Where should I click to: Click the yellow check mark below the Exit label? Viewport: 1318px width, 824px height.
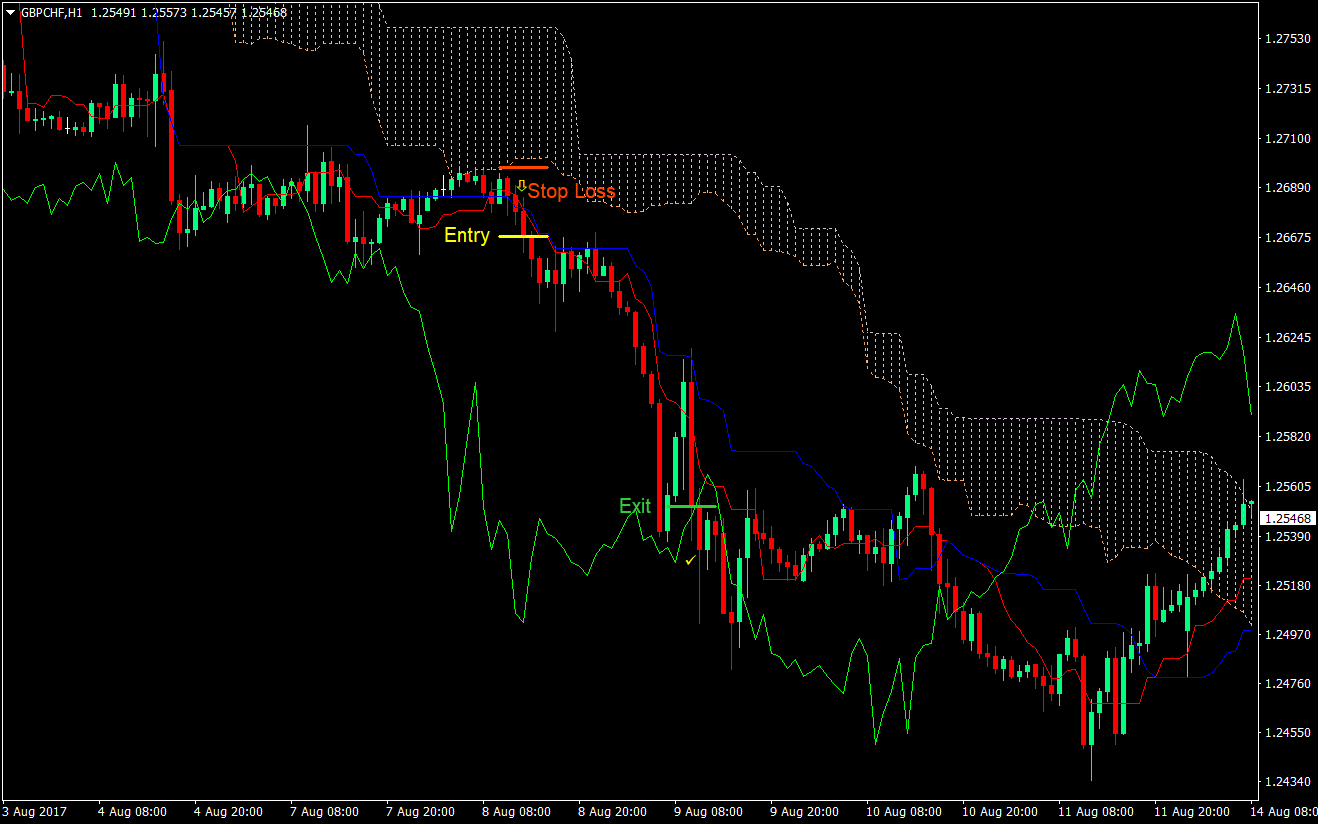[690, 561]
